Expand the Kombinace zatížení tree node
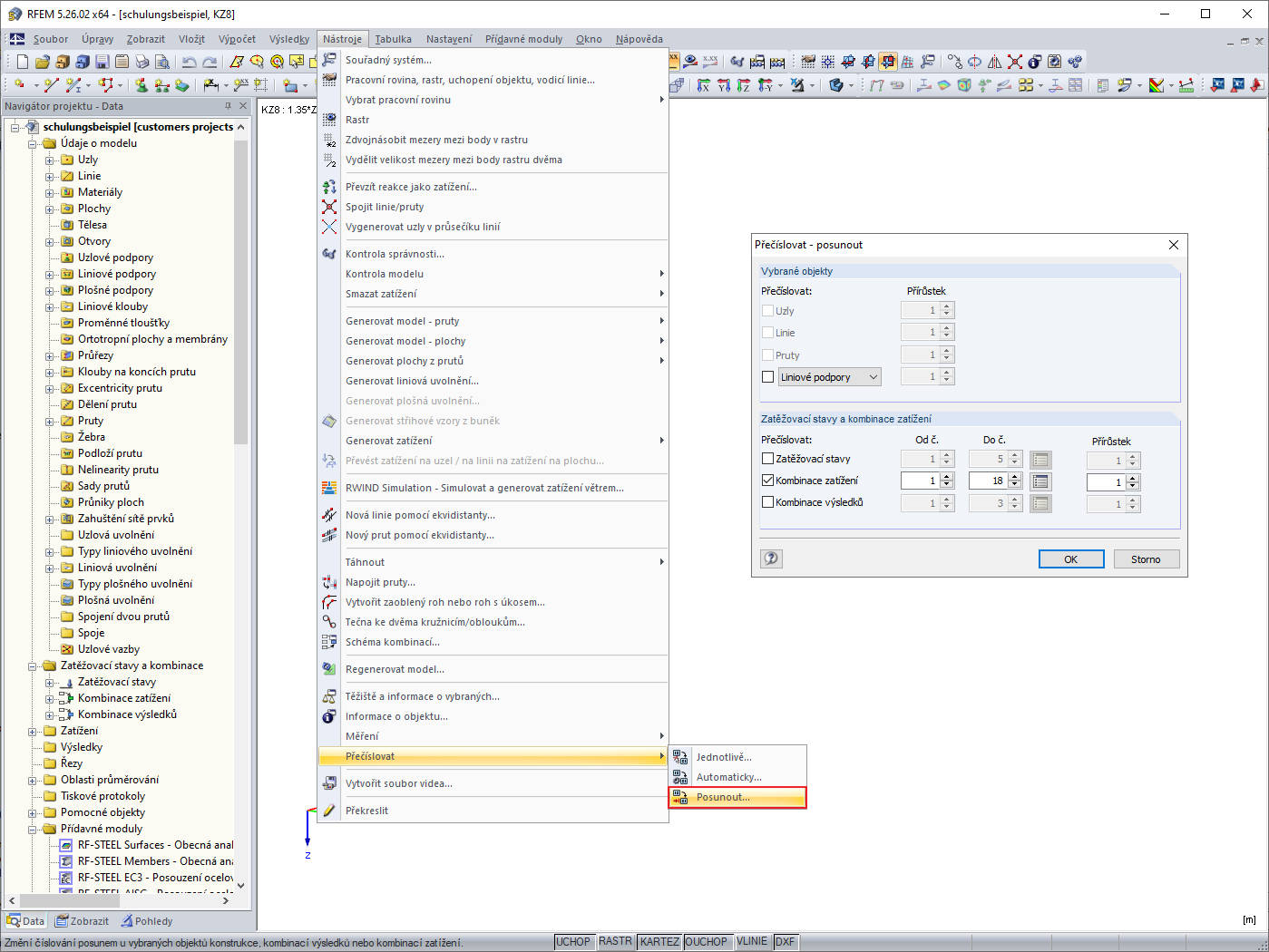 50,699
